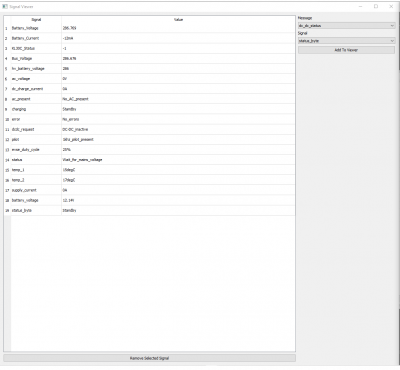This screenshot has width=400, height=370.
Task: Click row header number 19 for status_byte
Action: point(7,211)
